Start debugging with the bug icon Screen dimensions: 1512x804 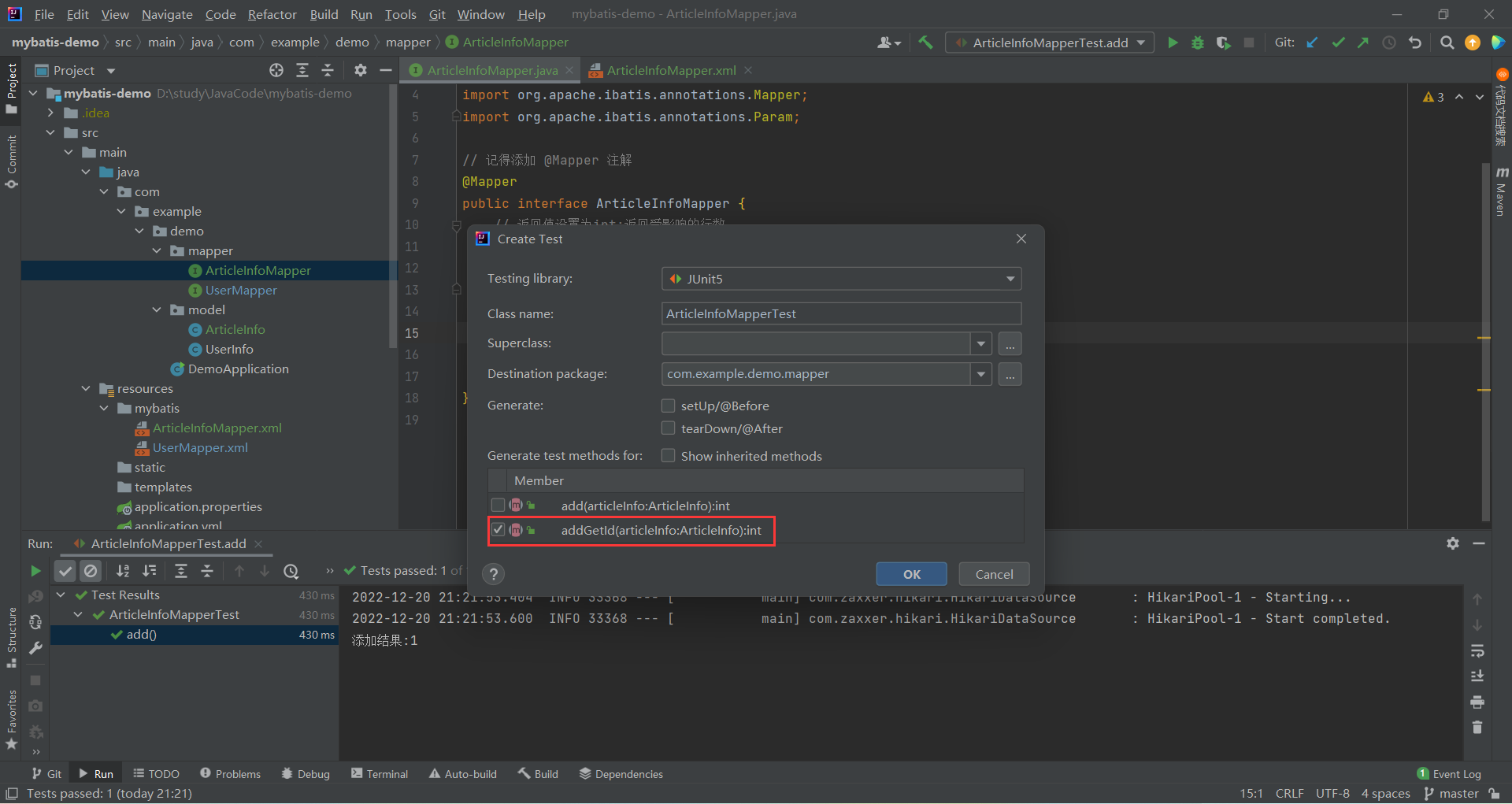1198,43
